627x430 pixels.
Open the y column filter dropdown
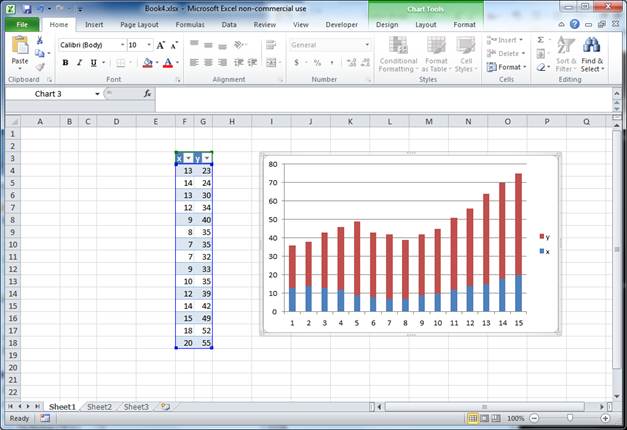coord(206,158)
